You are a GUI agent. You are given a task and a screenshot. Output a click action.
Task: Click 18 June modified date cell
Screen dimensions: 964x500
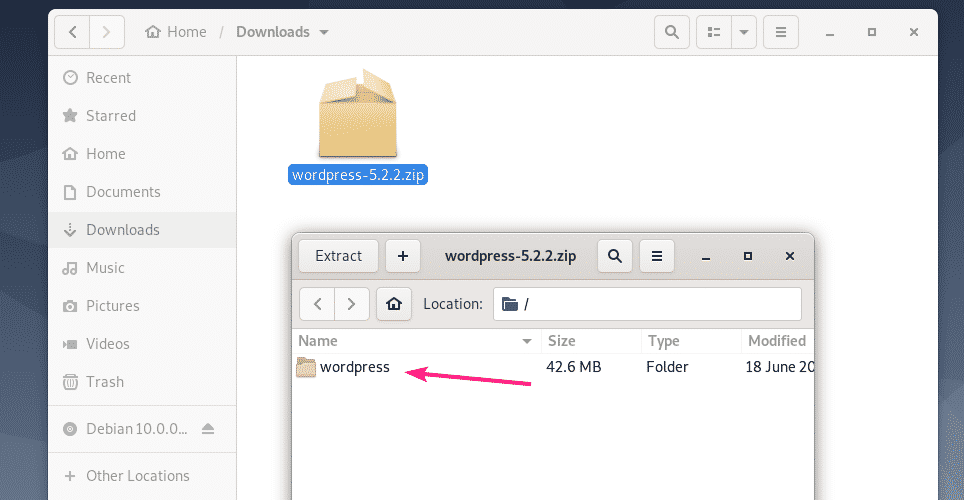click(x=779, y=367)
